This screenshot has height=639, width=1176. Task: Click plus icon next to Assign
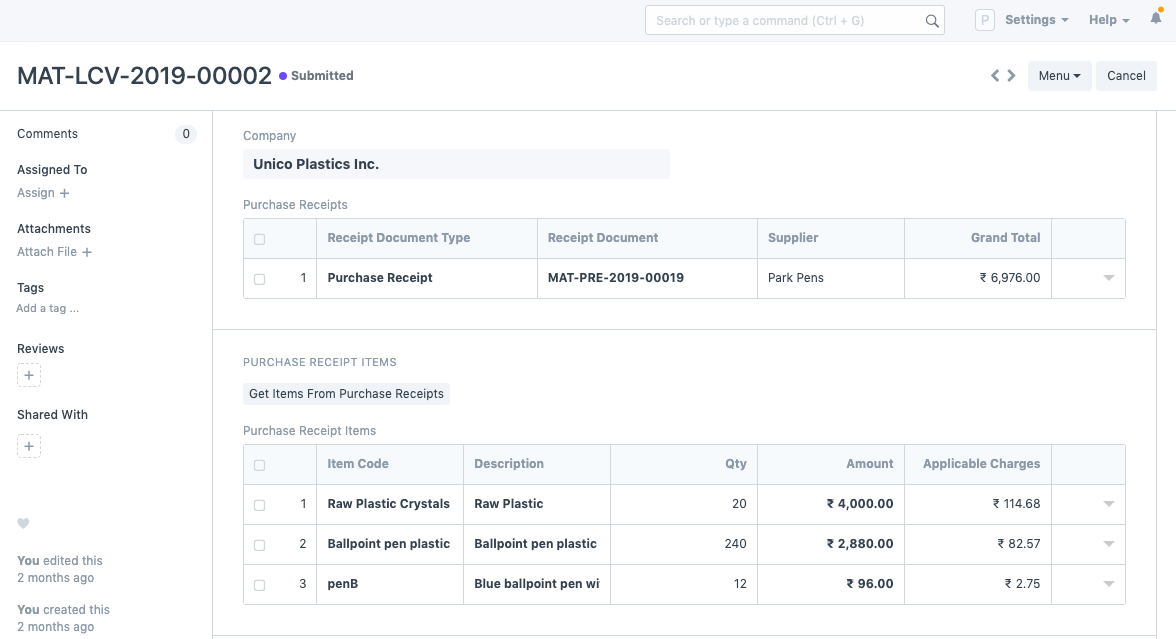(x=65, y=193)
